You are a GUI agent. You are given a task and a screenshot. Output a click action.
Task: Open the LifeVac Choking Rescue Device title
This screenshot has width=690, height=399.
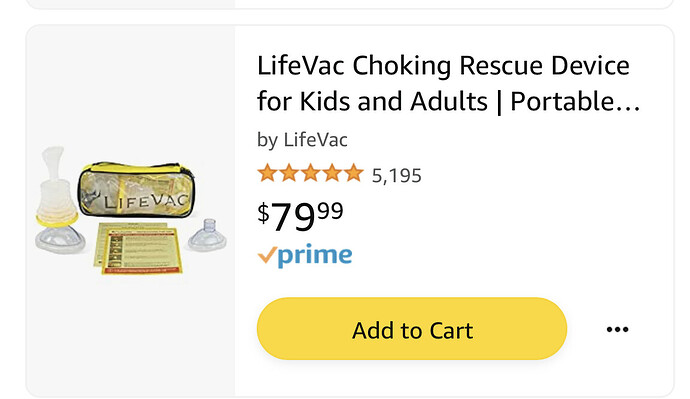[448, 84]
